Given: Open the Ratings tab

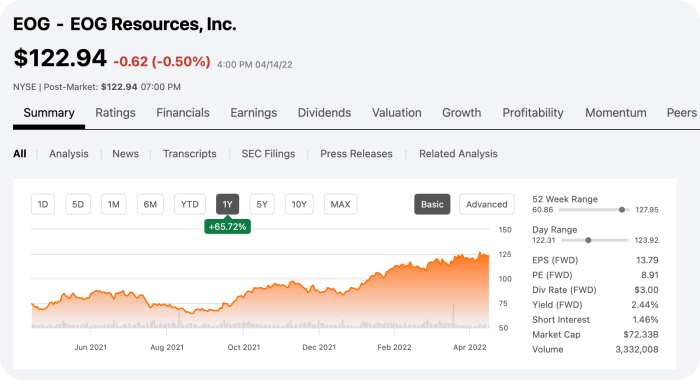Looking at the screenshot, I should [x=115, y=113].
